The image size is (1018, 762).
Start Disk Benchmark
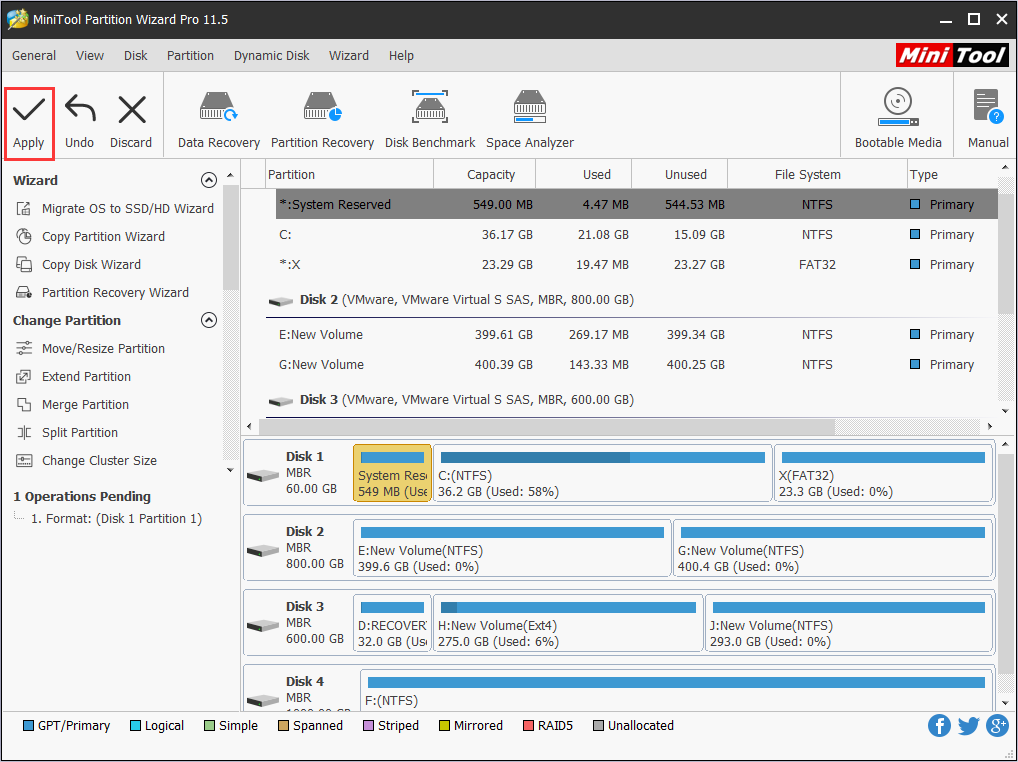pos(430,121)
